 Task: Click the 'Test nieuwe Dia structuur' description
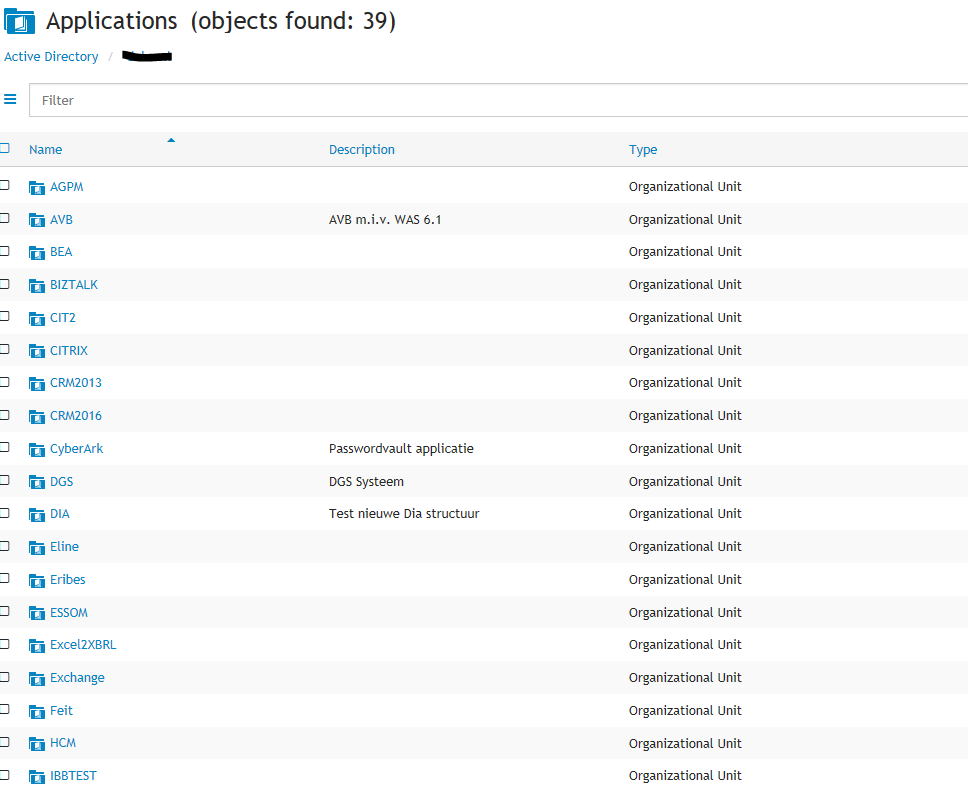pyautogui.click(x=404, y=514)
